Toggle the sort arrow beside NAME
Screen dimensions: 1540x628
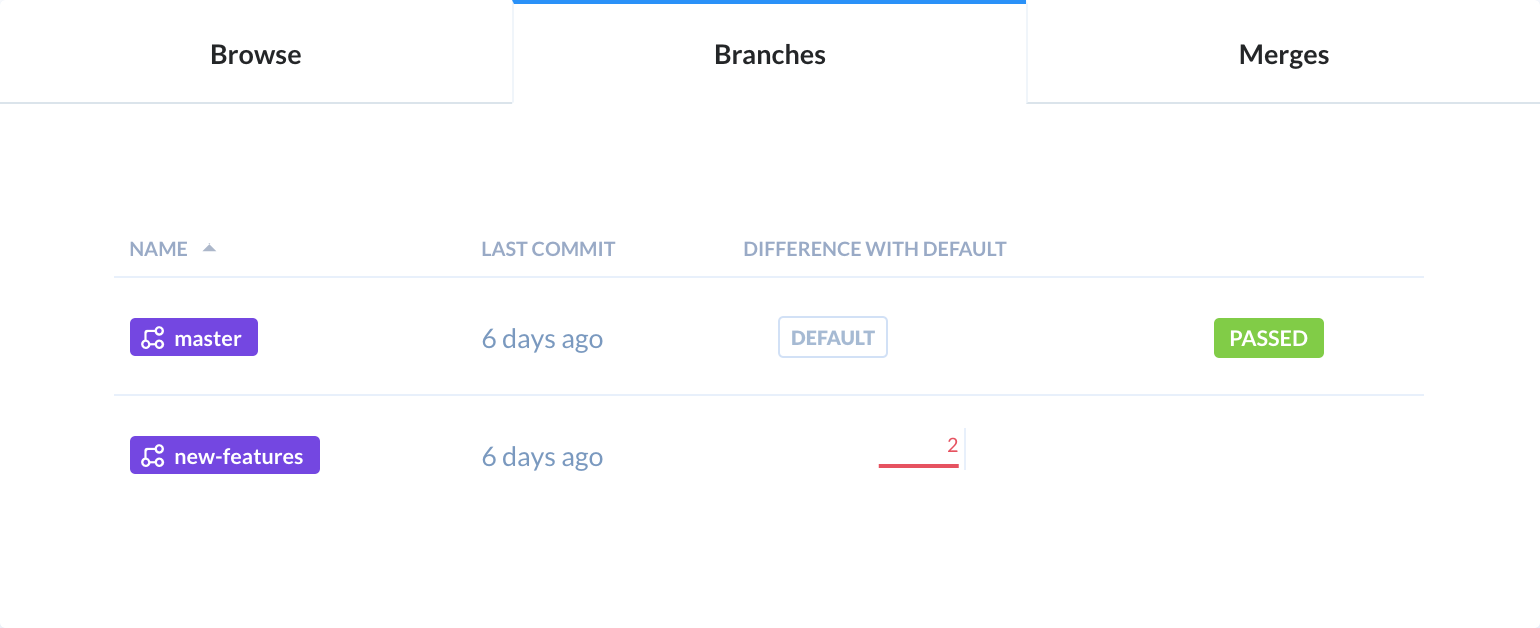(x=209, y=248)
